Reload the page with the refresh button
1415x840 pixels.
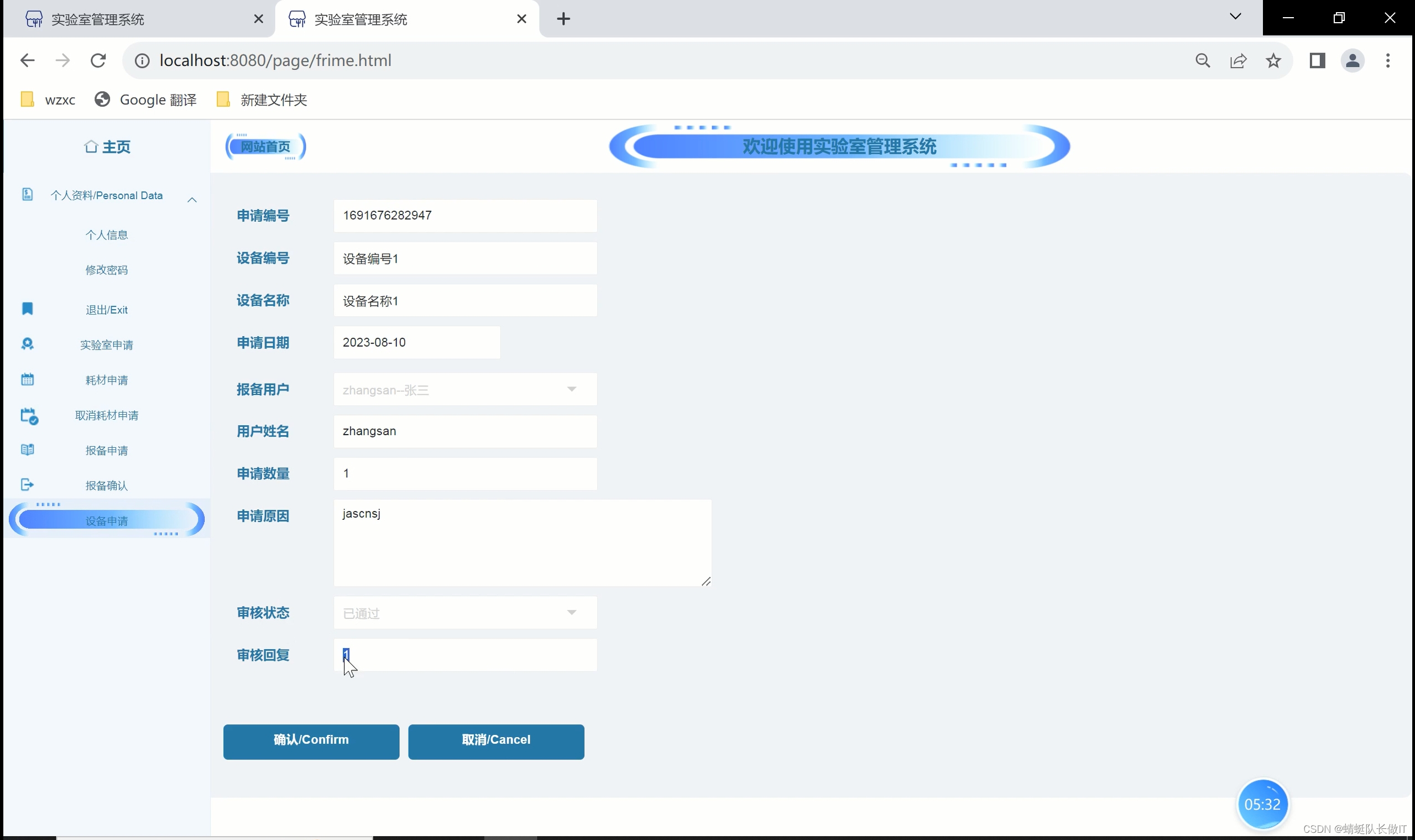pyautogui.click(x=98, y=61)
